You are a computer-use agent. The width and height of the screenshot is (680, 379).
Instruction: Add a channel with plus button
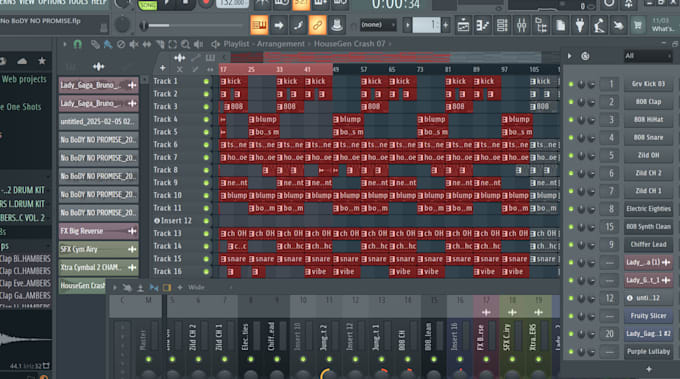[x=649, y=369]
